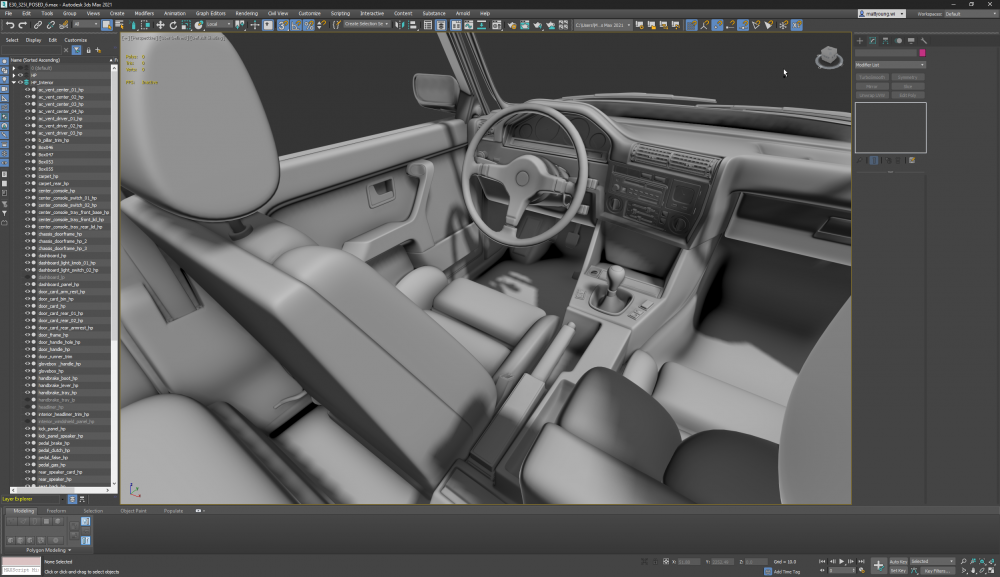Toggle visibility of HP_Interior layer

pyautogui.click(x=20, y=82)
